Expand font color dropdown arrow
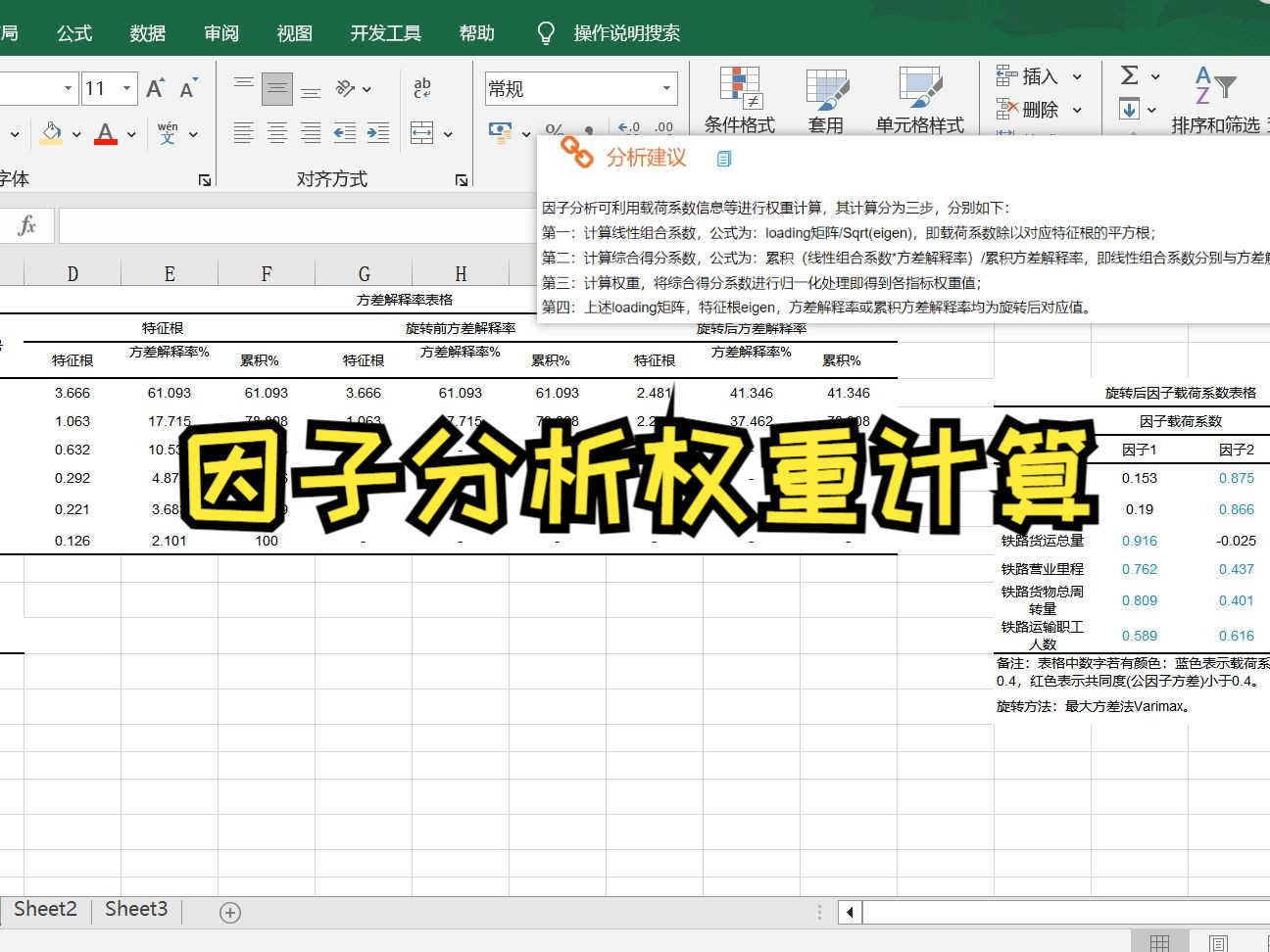Viewport: 1270px width, 952px height. pyautogui.click(x=131, y=134)
